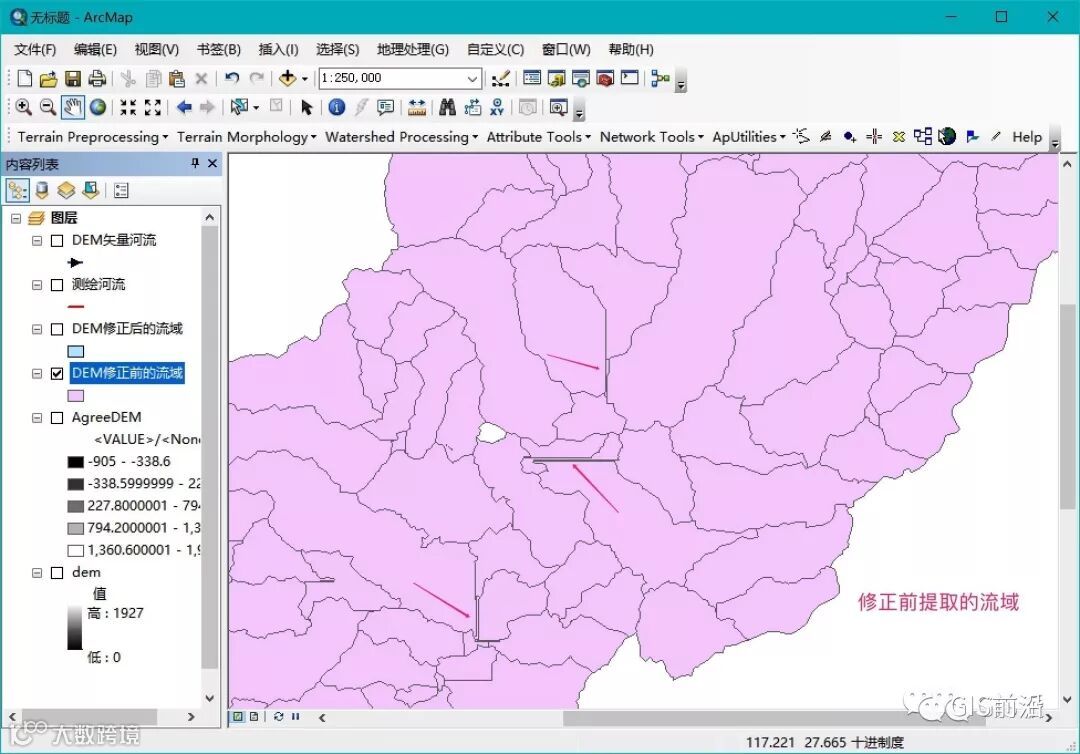Open the 视图(V) menu

click(156, 50)
